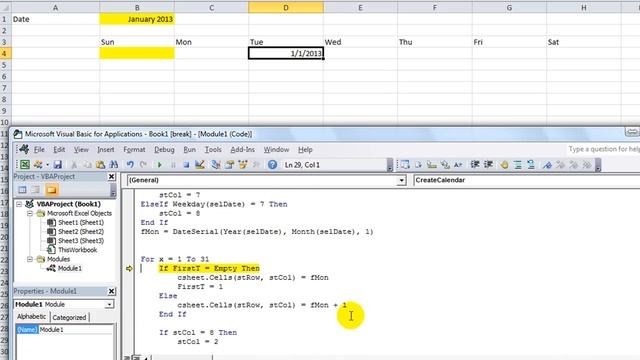The height and width of the screenshot is (360, 640).
Task: Switch to the Categorized properties tab
Action: [x=69, y=317]
